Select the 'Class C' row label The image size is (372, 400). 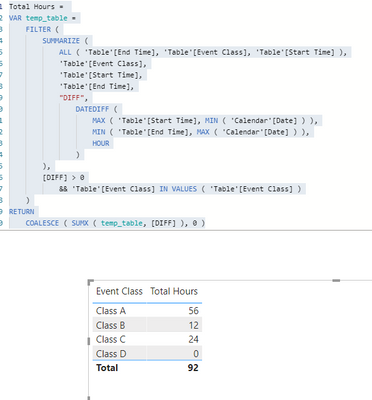111,340
